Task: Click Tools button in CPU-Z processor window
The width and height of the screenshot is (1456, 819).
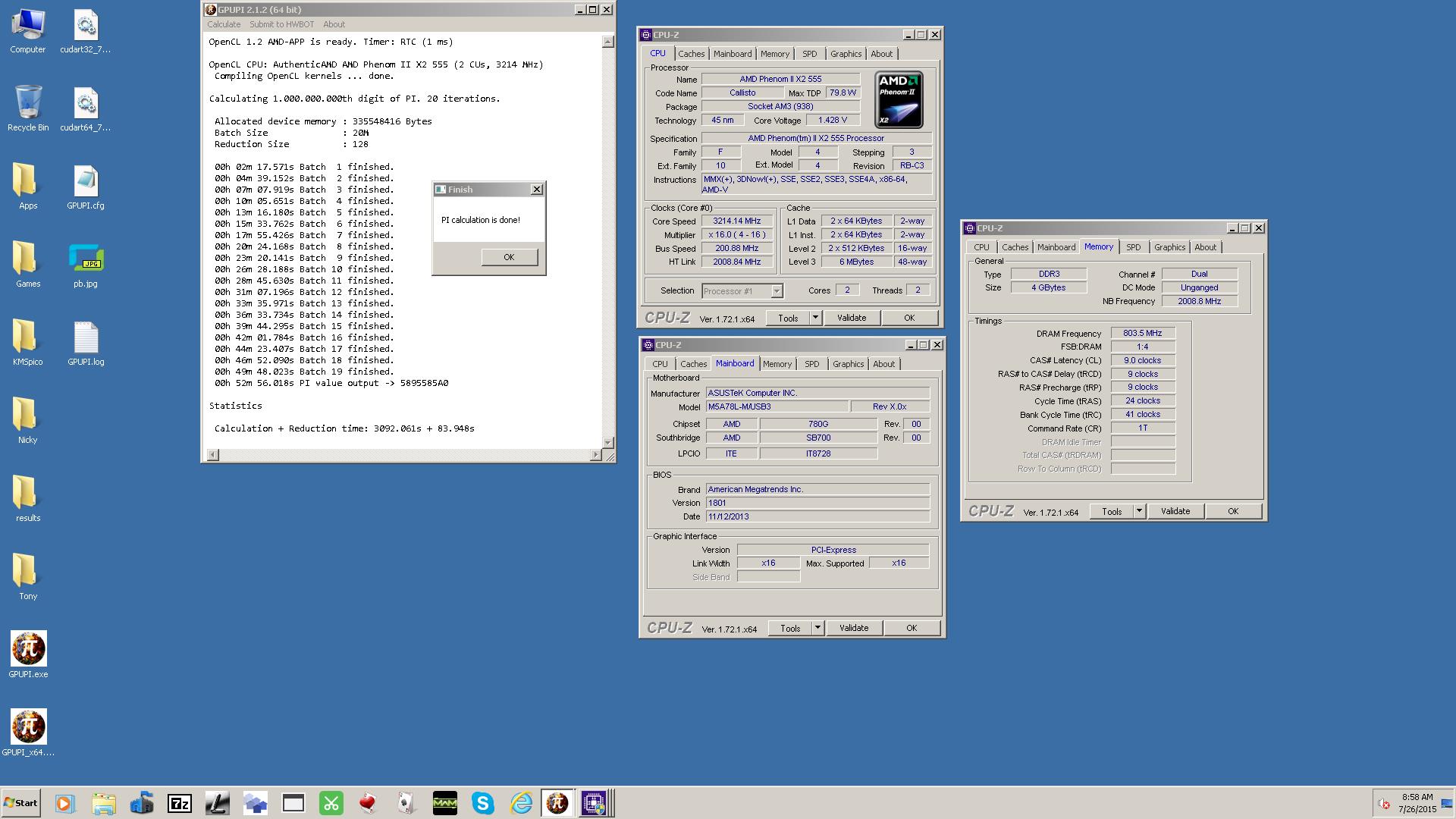Action: pyautogui.click(x=788, y=318)
